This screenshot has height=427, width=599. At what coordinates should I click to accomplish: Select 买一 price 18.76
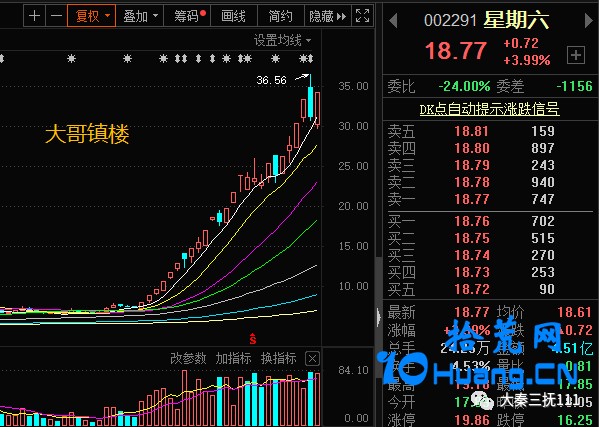click(x=471, y=221)
